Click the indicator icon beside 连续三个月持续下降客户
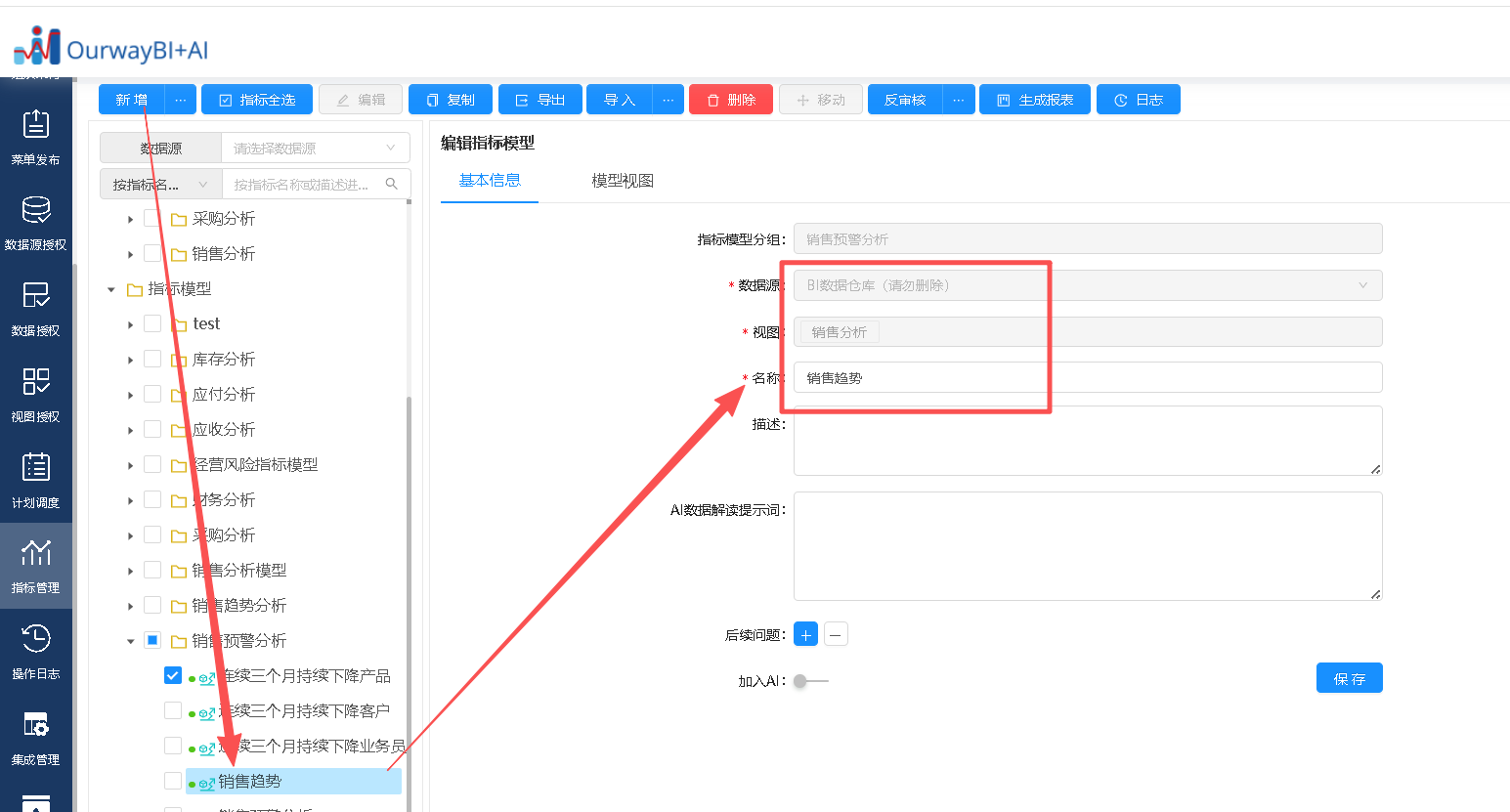 [x=207, y=712]
